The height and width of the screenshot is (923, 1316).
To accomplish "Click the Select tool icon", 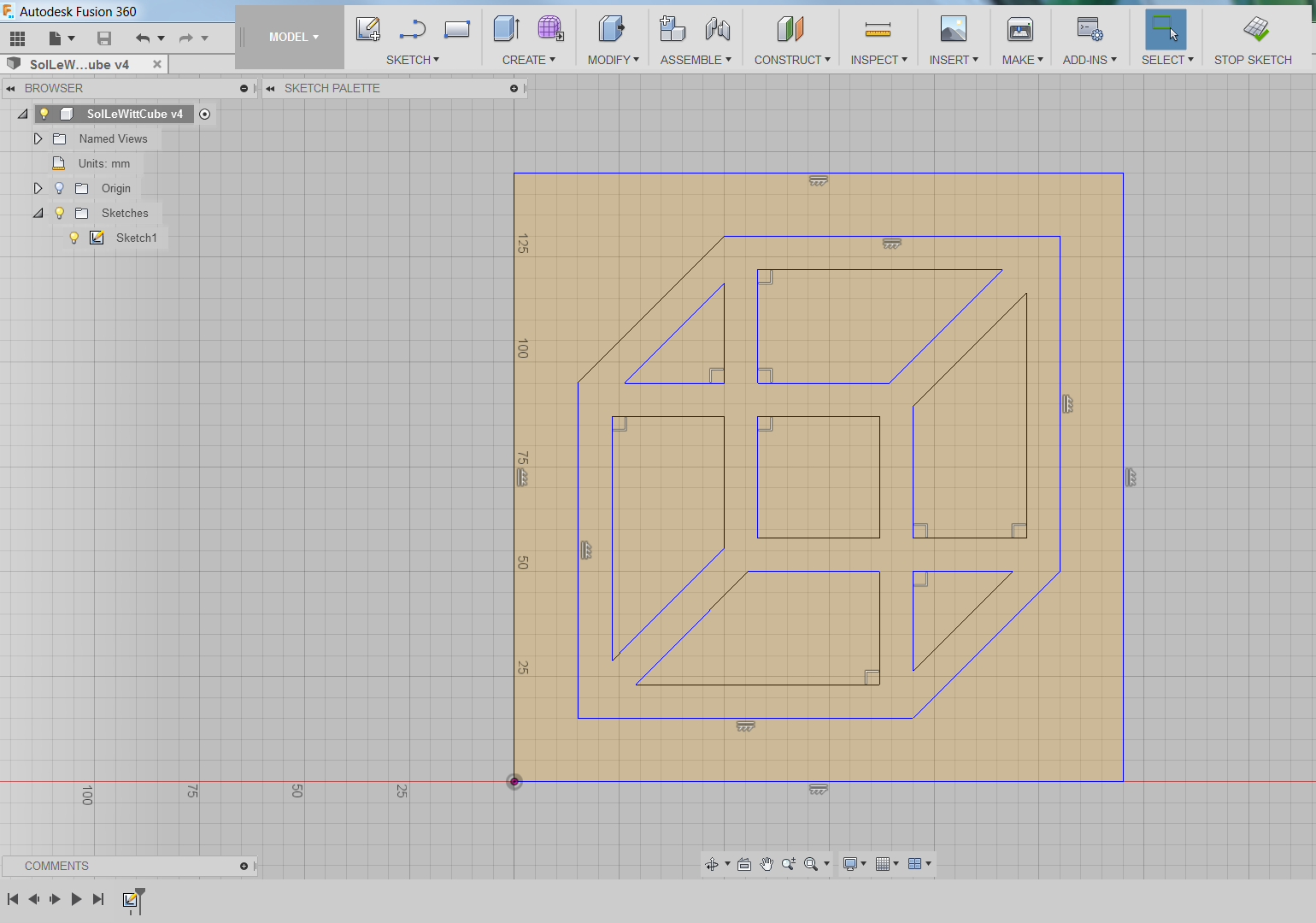I will pyautogui.click(x=1166, y=29).
